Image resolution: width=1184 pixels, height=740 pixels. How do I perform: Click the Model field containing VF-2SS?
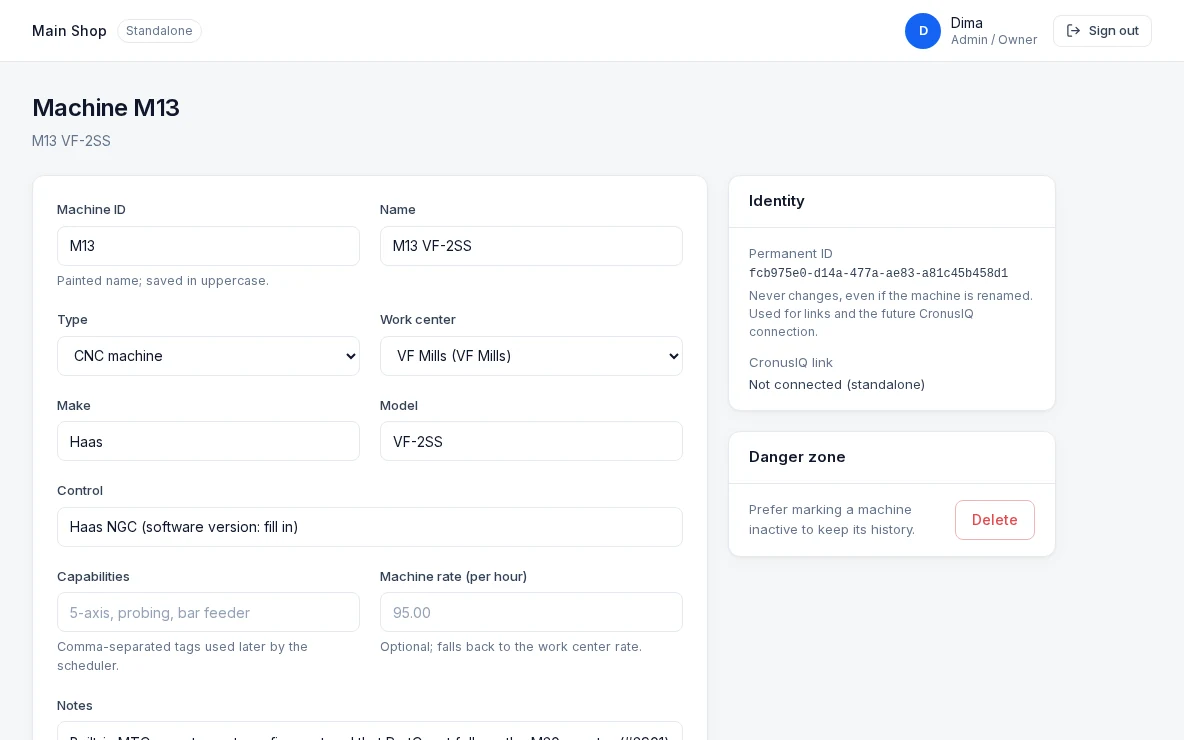[532, 441]
